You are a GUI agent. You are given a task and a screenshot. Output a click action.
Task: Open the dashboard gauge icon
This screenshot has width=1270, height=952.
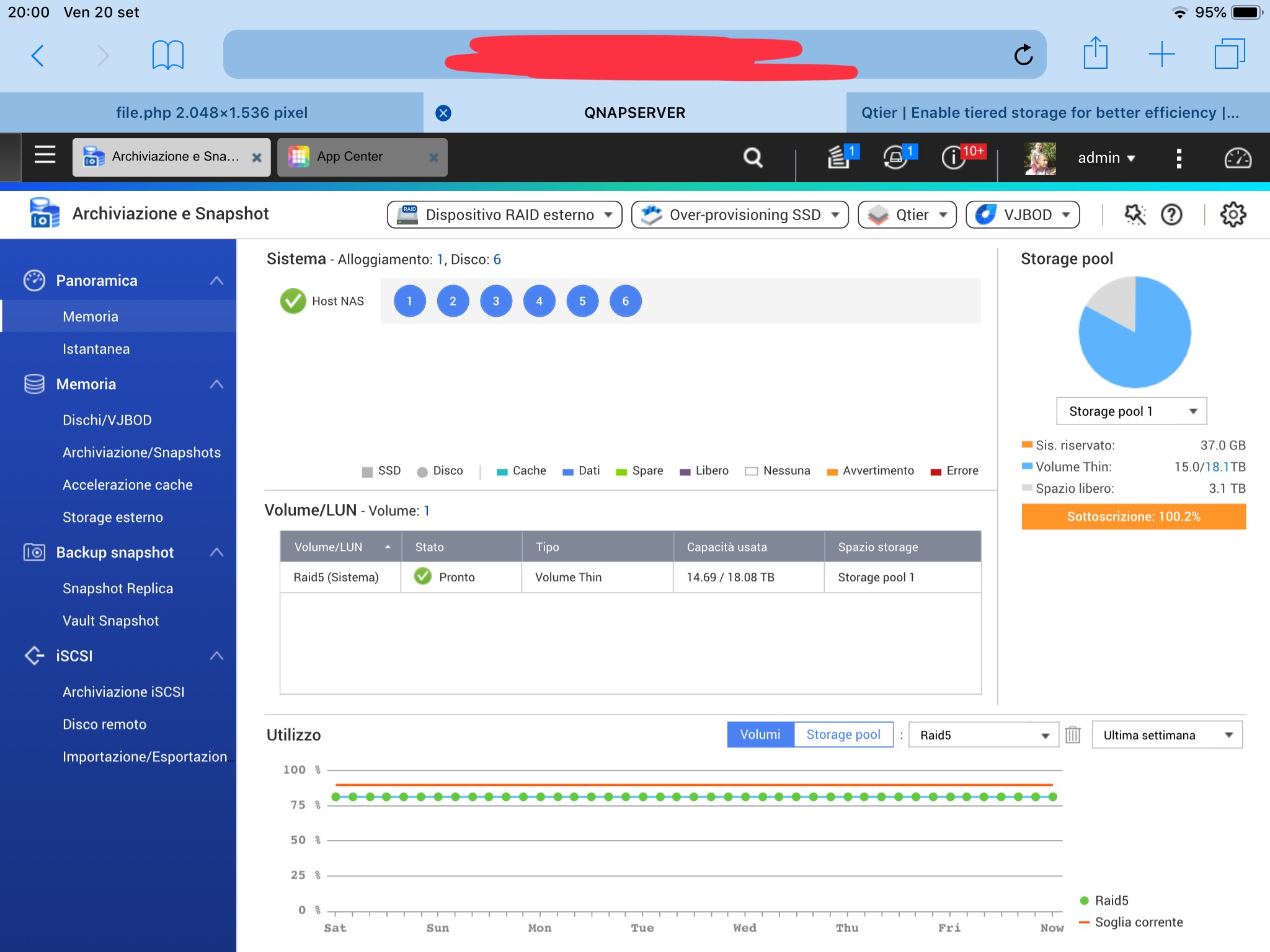coord(1237,158)
